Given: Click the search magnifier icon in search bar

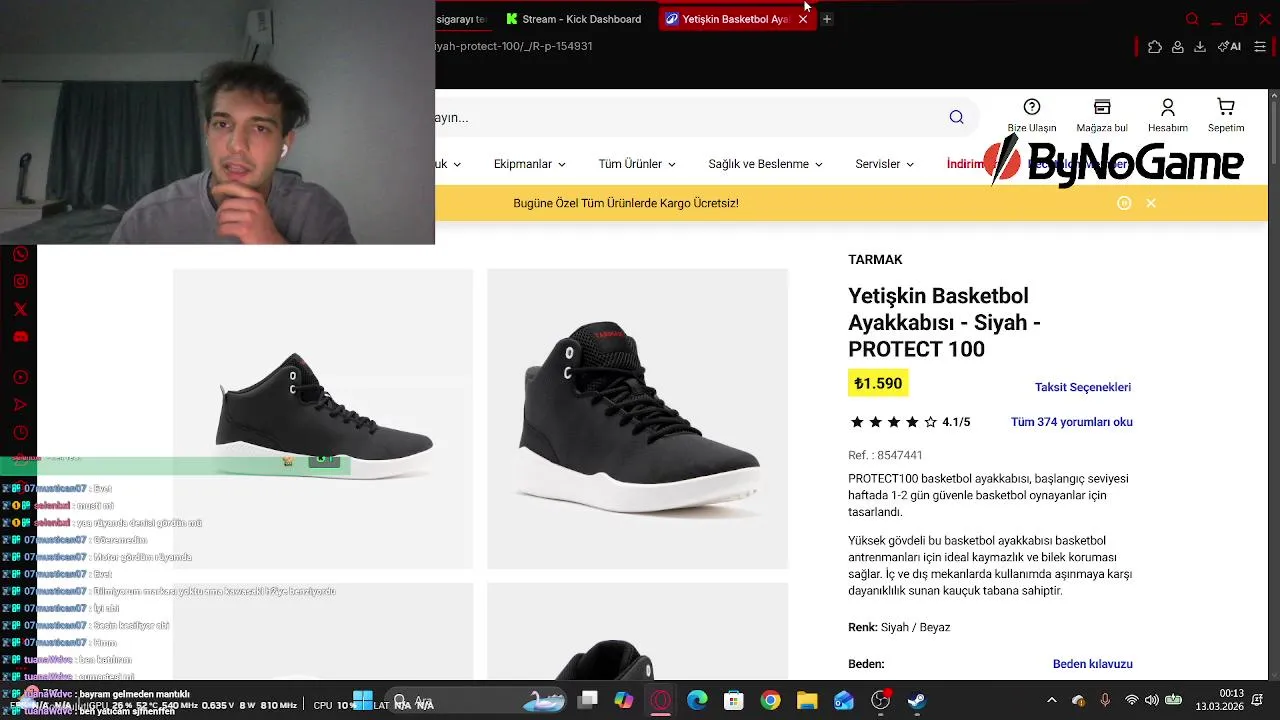Looking at the screenshot, I should click(956, 118).
